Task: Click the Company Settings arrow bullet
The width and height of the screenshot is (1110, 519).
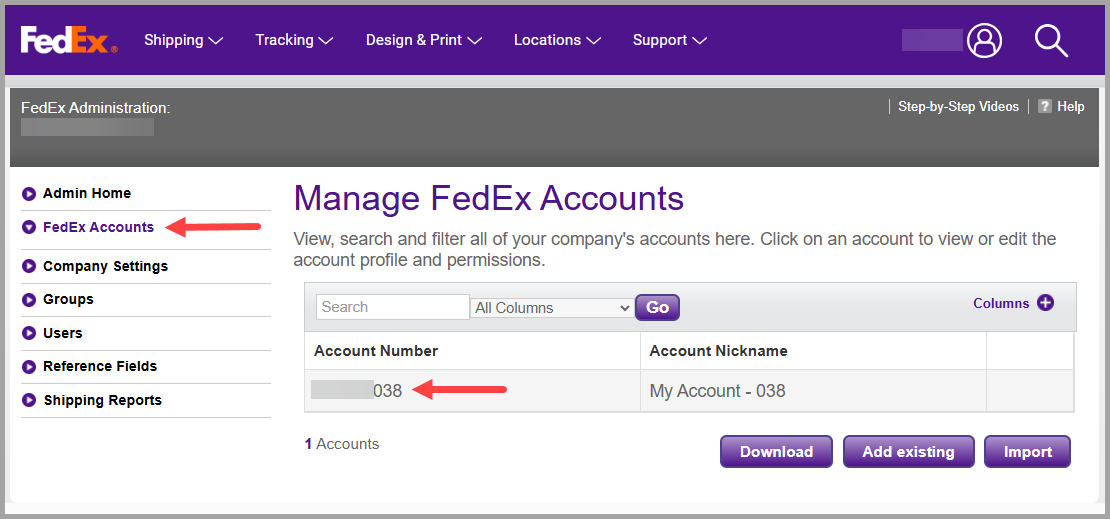Action: pos(29,266)
